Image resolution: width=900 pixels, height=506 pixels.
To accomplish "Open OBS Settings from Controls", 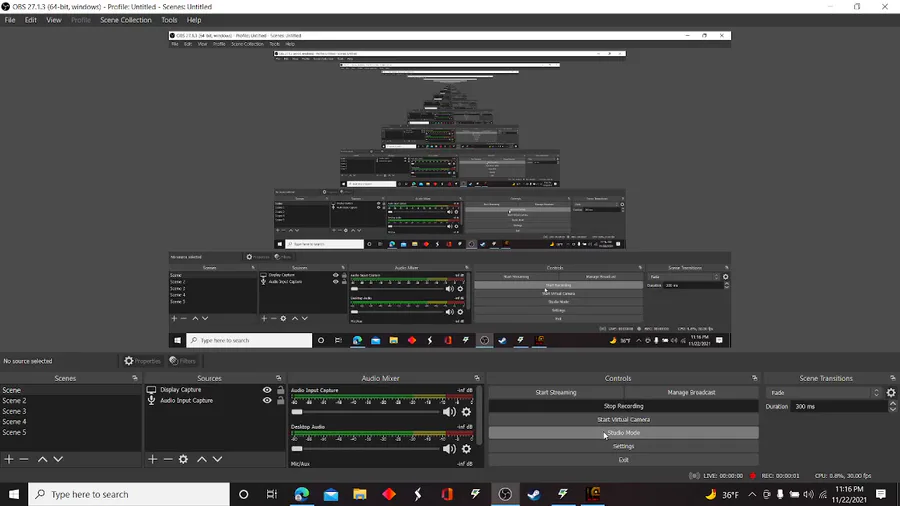I will [623, 446].
